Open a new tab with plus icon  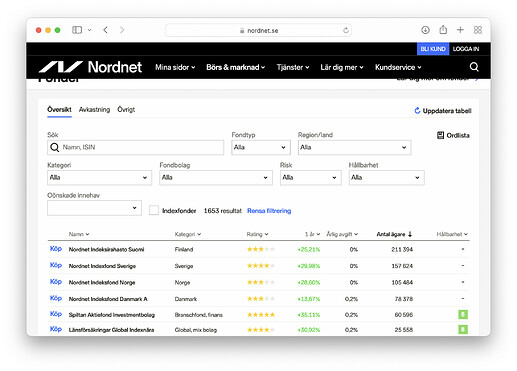[460, 30]
